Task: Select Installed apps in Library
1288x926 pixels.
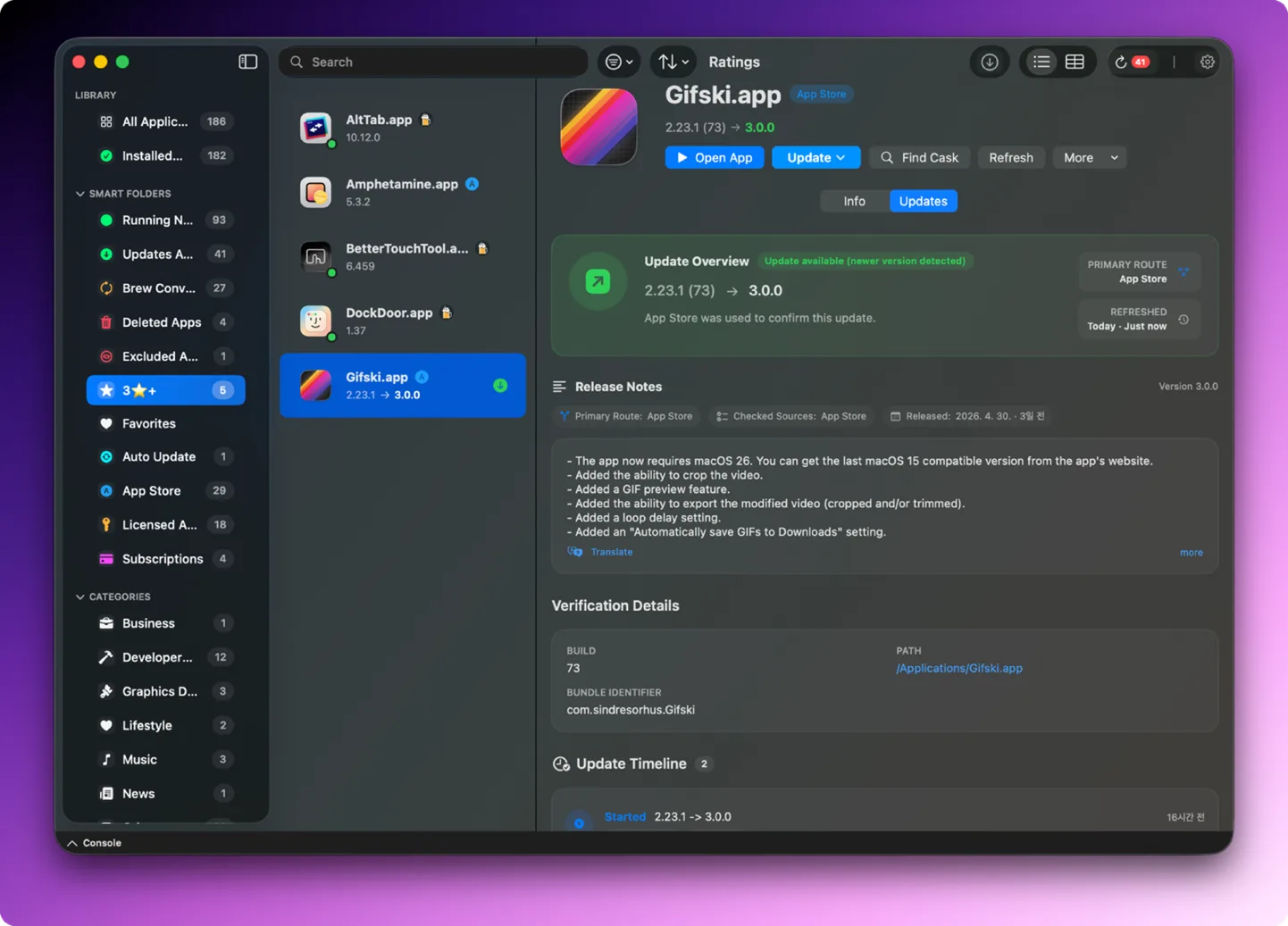Action: point(165,155)
